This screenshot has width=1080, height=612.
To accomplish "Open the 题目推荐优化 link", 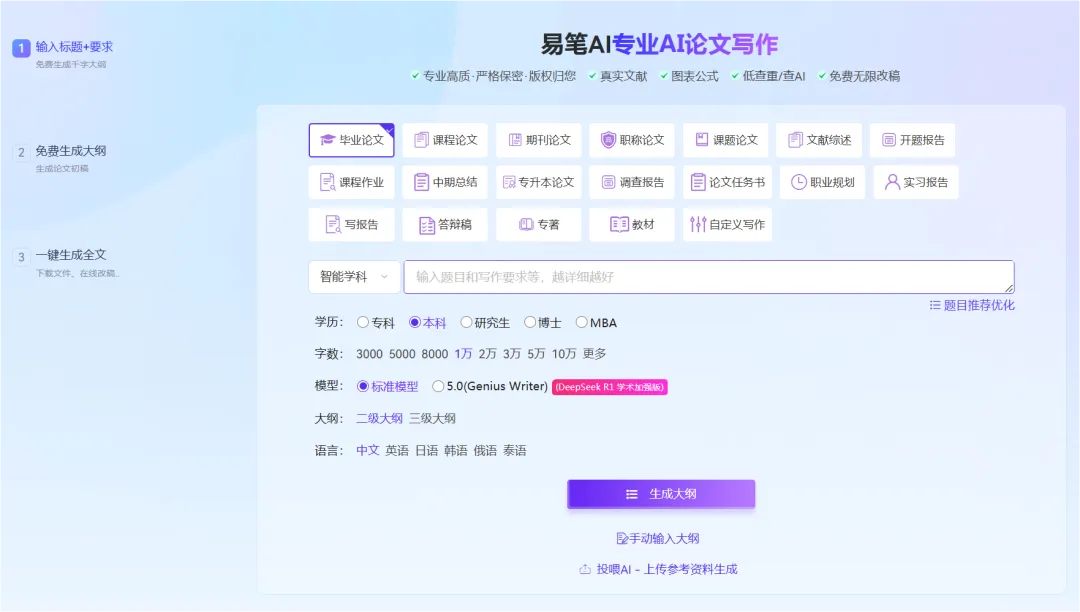I will point(972,305).
